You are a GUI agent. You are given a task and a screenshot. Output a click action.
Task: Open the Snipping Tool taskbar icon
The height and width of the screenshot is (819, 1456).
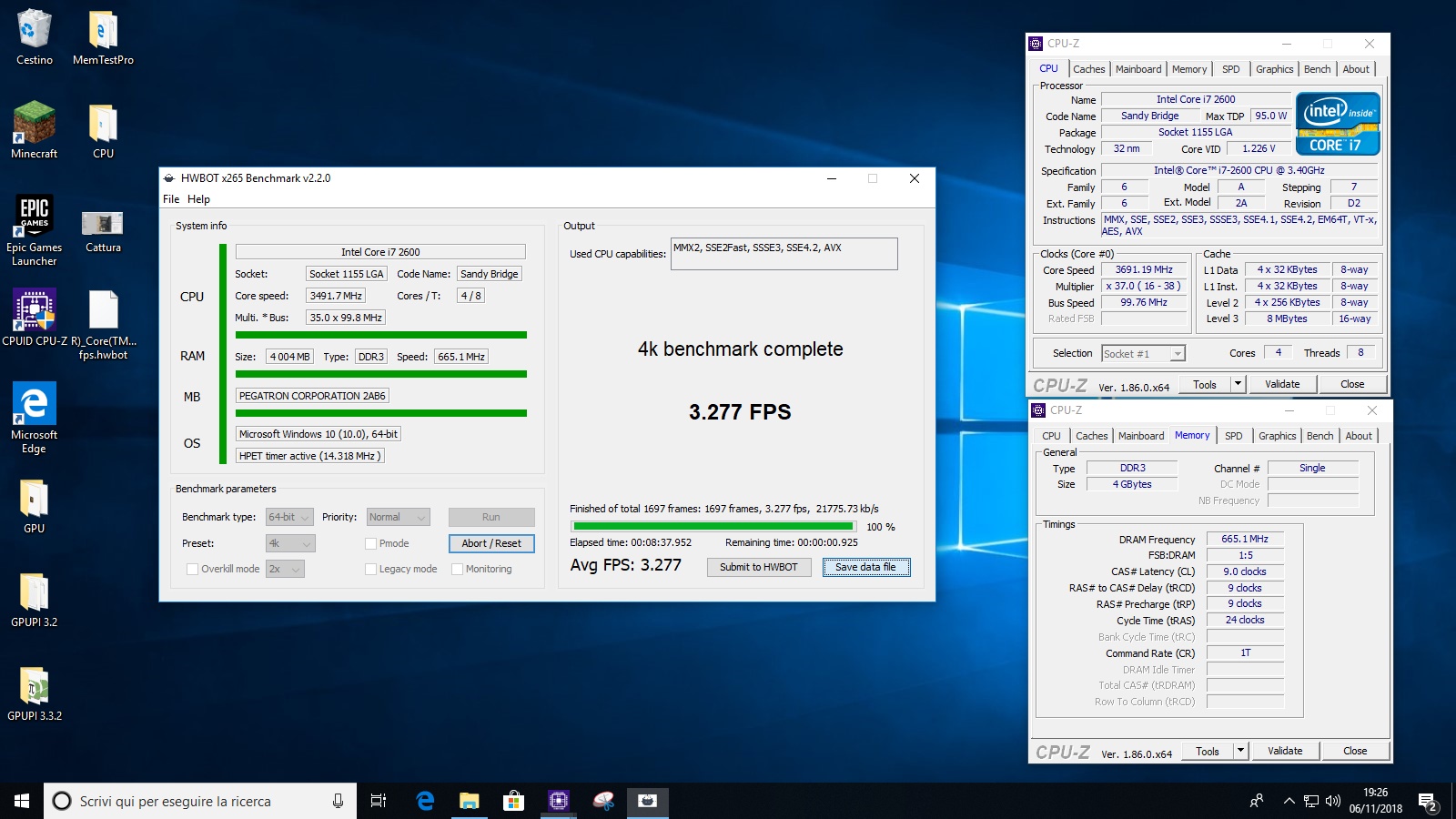(602, 801)
